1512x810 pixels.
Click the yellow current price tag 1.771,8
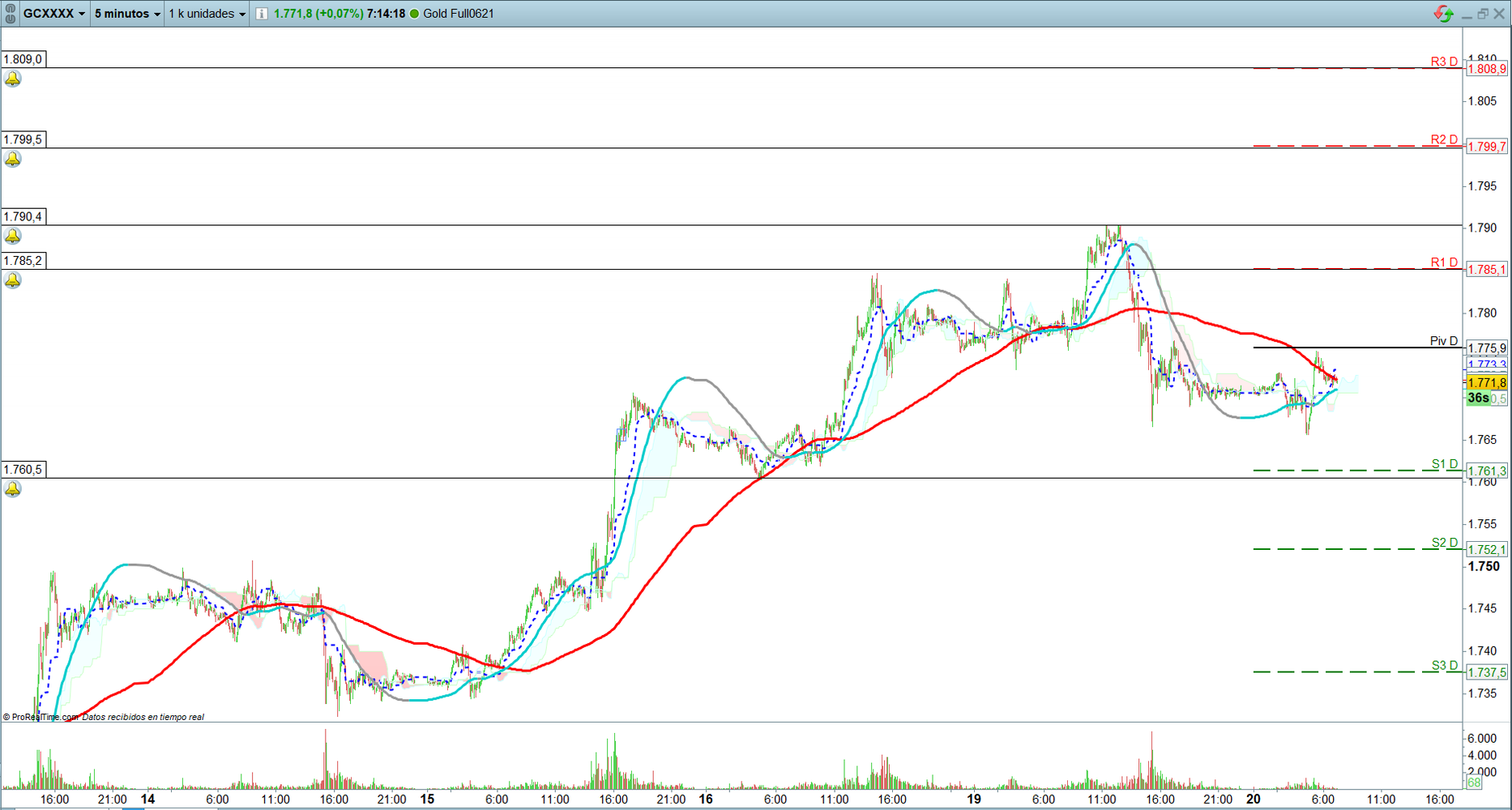1486,383
